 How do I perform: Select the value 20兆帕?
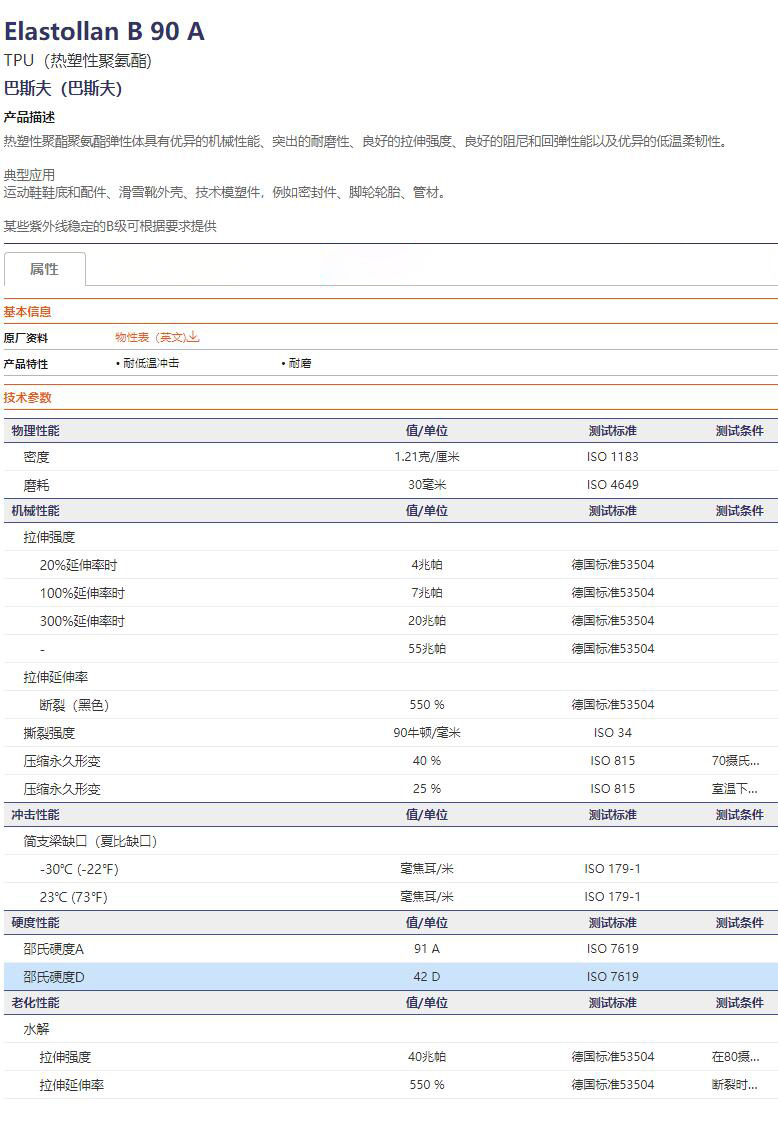[427, 621]
